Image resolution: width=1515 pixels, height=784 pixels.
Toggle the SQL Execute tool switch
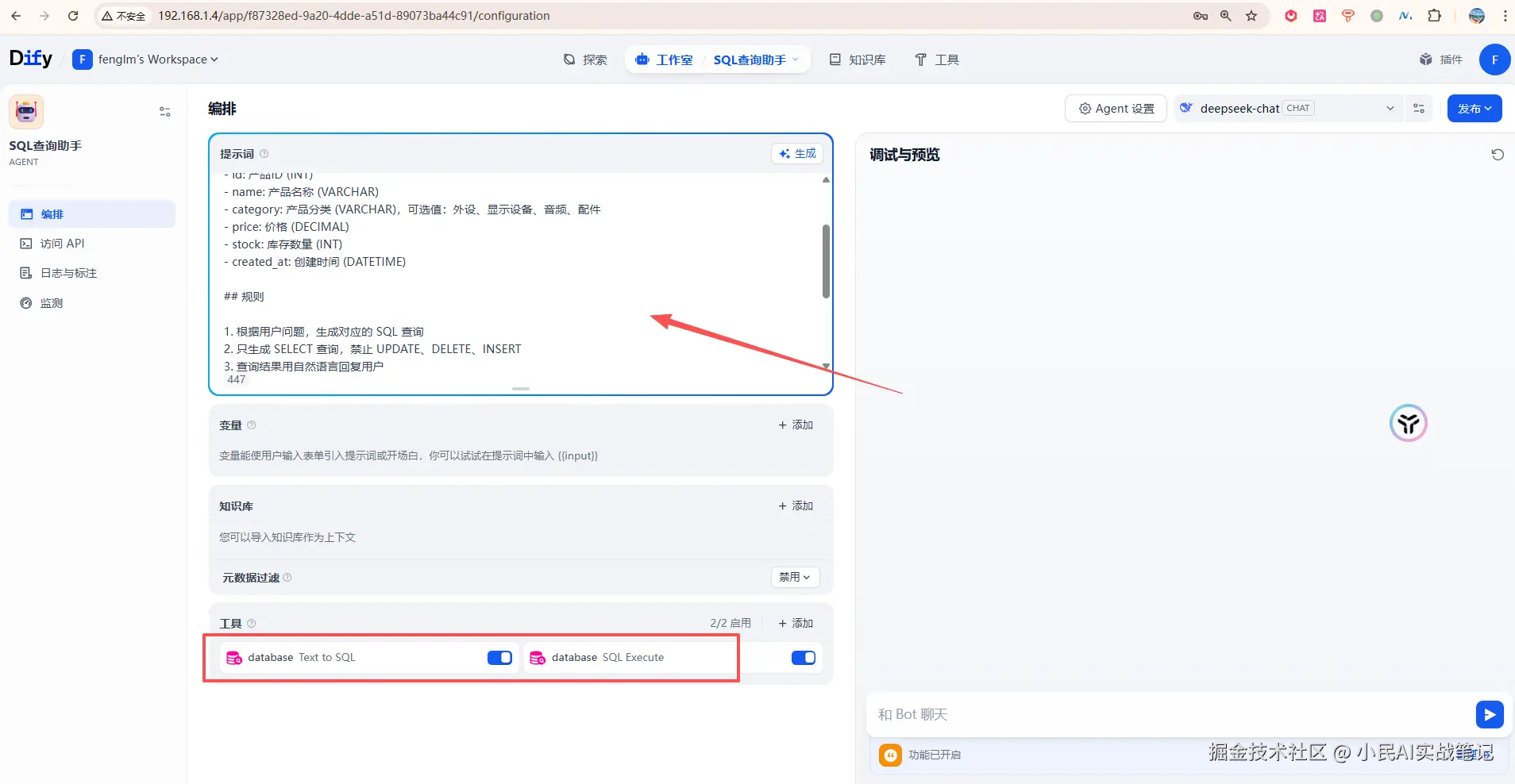pyautogui.click(x=804, y=658)
